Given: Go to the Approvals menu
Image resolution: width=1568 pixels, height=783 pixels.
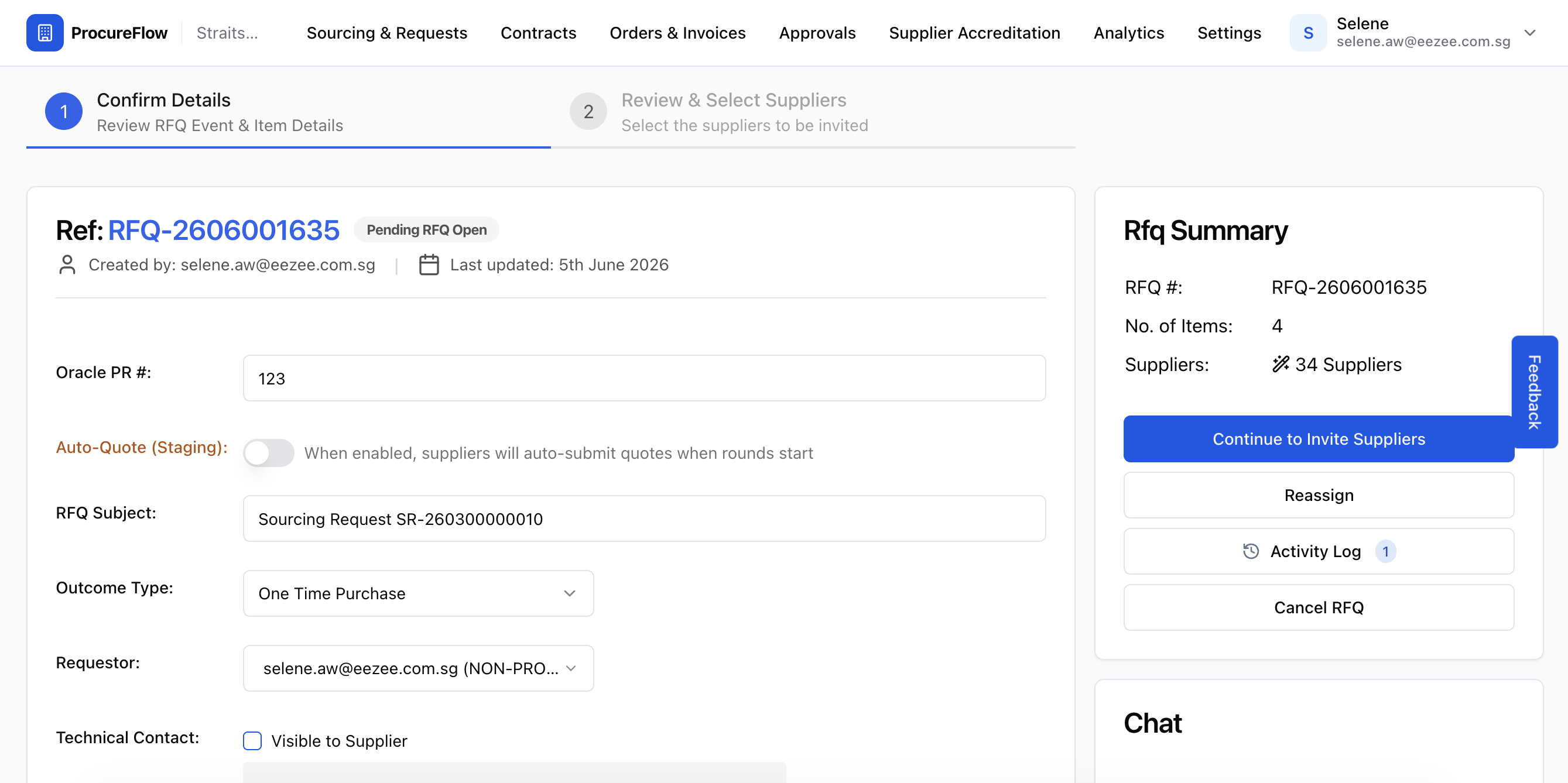Looking at the screenshot, I should tap(817, 33).
